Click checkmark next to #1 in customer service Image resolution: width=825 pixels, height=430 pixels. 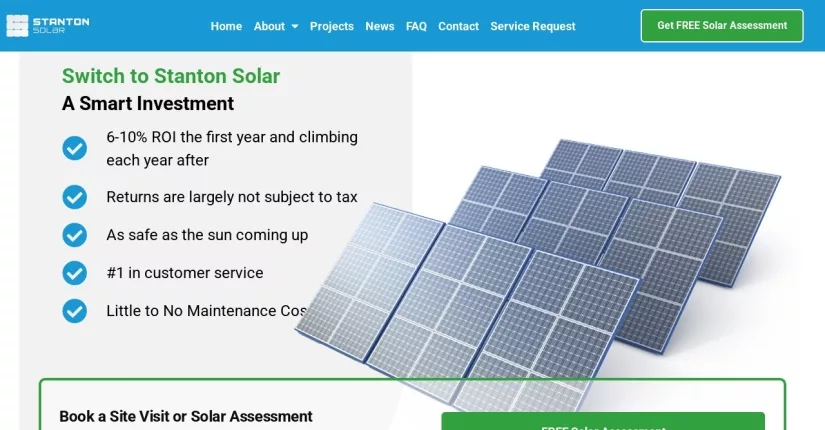(75, 273)
